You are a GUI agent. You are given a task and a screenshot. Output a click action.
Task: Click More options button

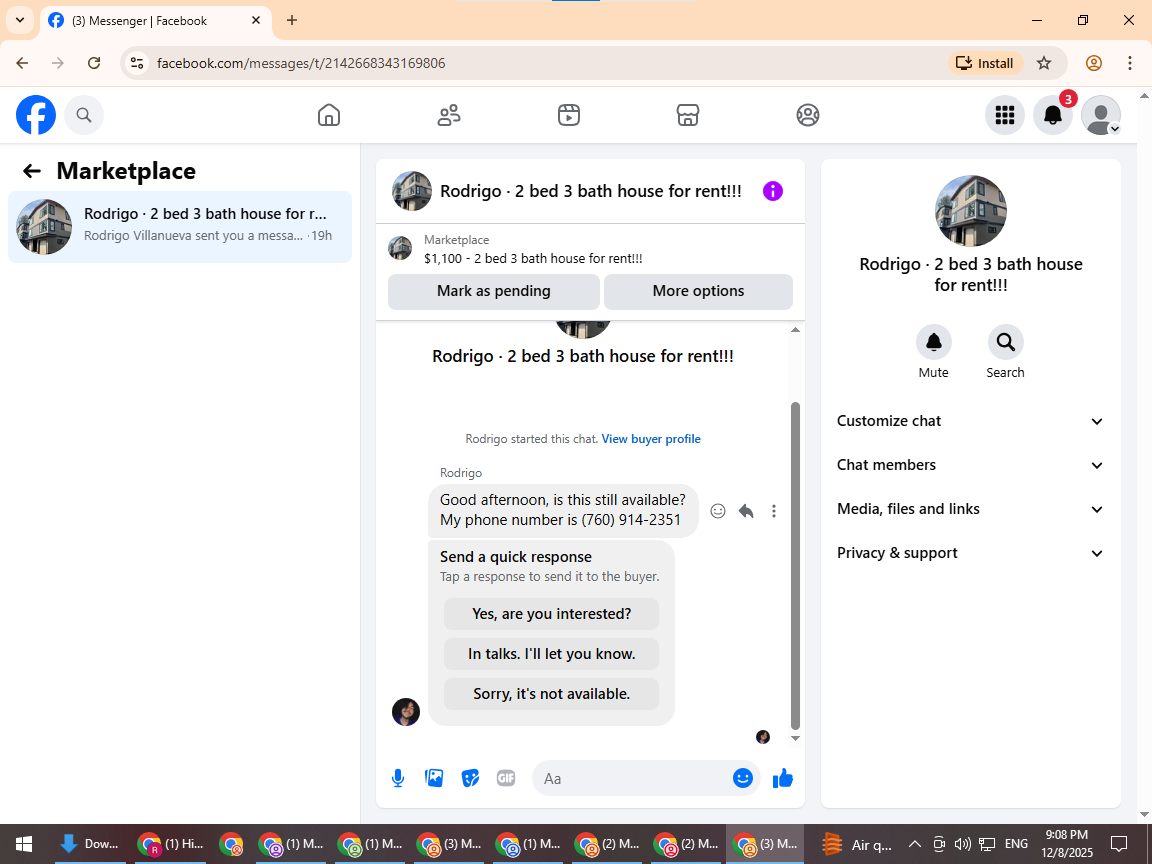tap(698, 291)
